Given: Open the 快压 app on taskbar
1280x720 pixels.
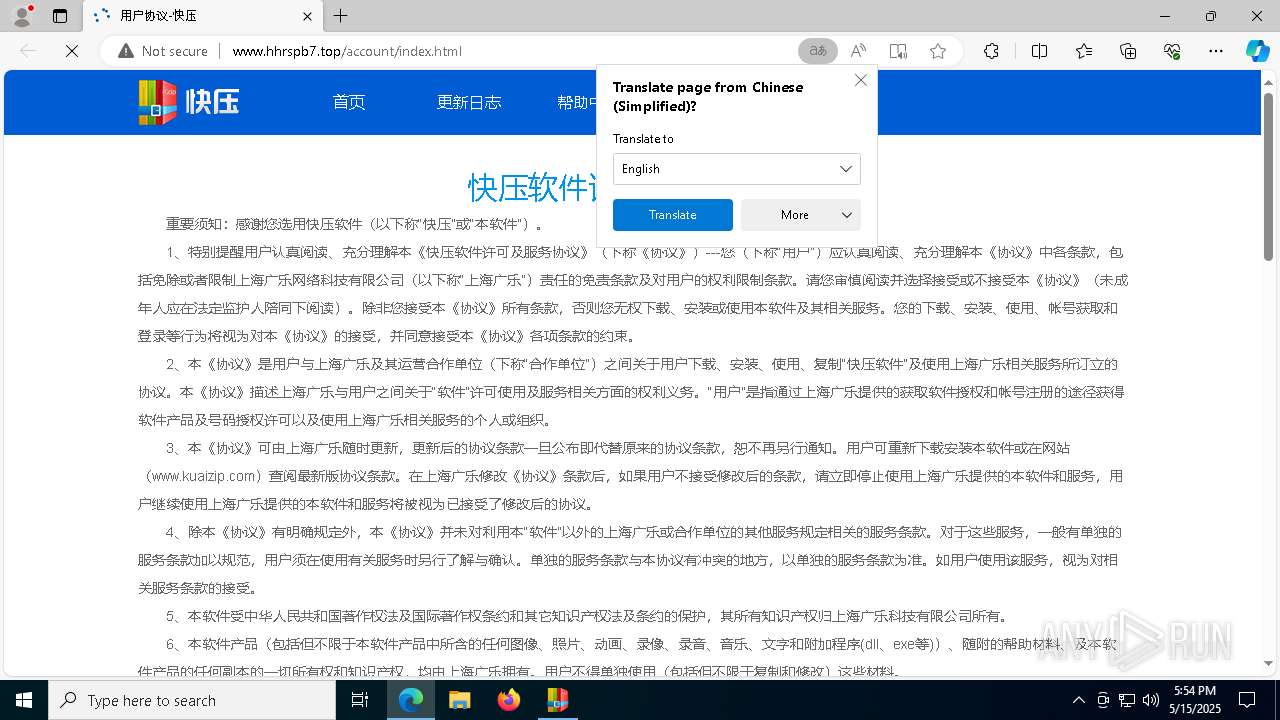Looking at the screenshot, I should point(556,700).
